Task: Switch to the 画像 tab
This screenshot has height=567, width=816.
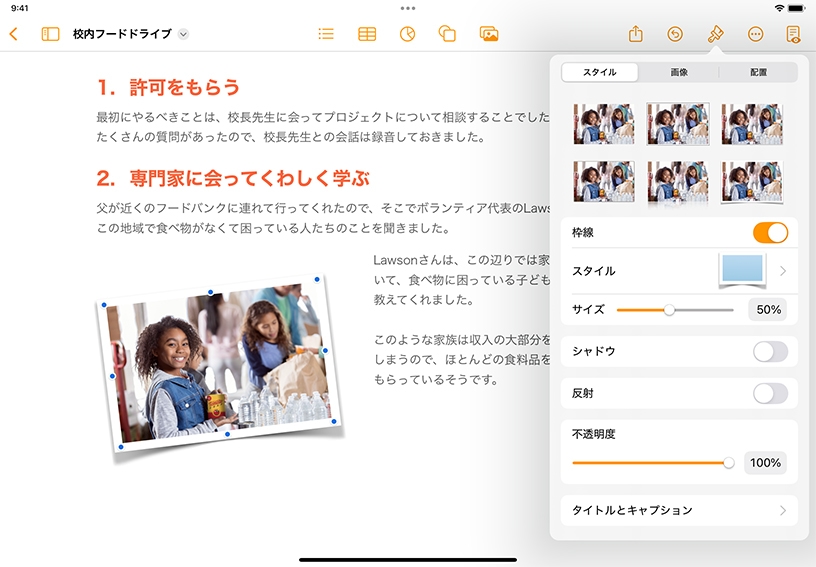Action: coord(679,72)
